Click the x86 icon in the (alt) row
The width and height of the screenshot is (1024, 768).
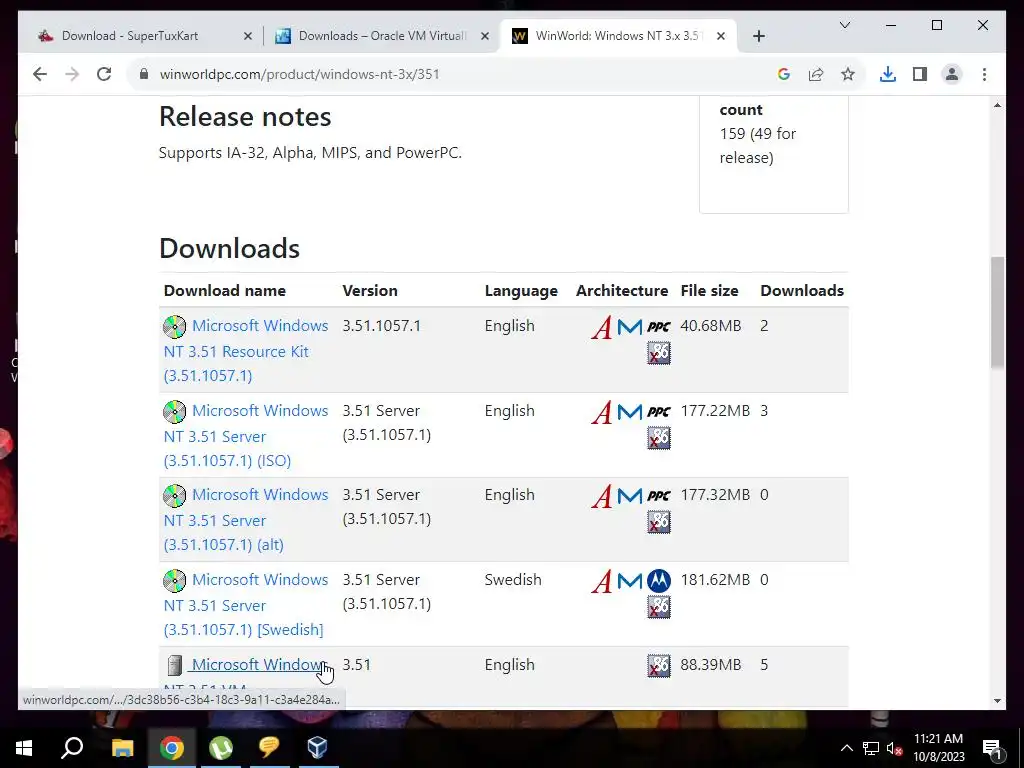659,522
